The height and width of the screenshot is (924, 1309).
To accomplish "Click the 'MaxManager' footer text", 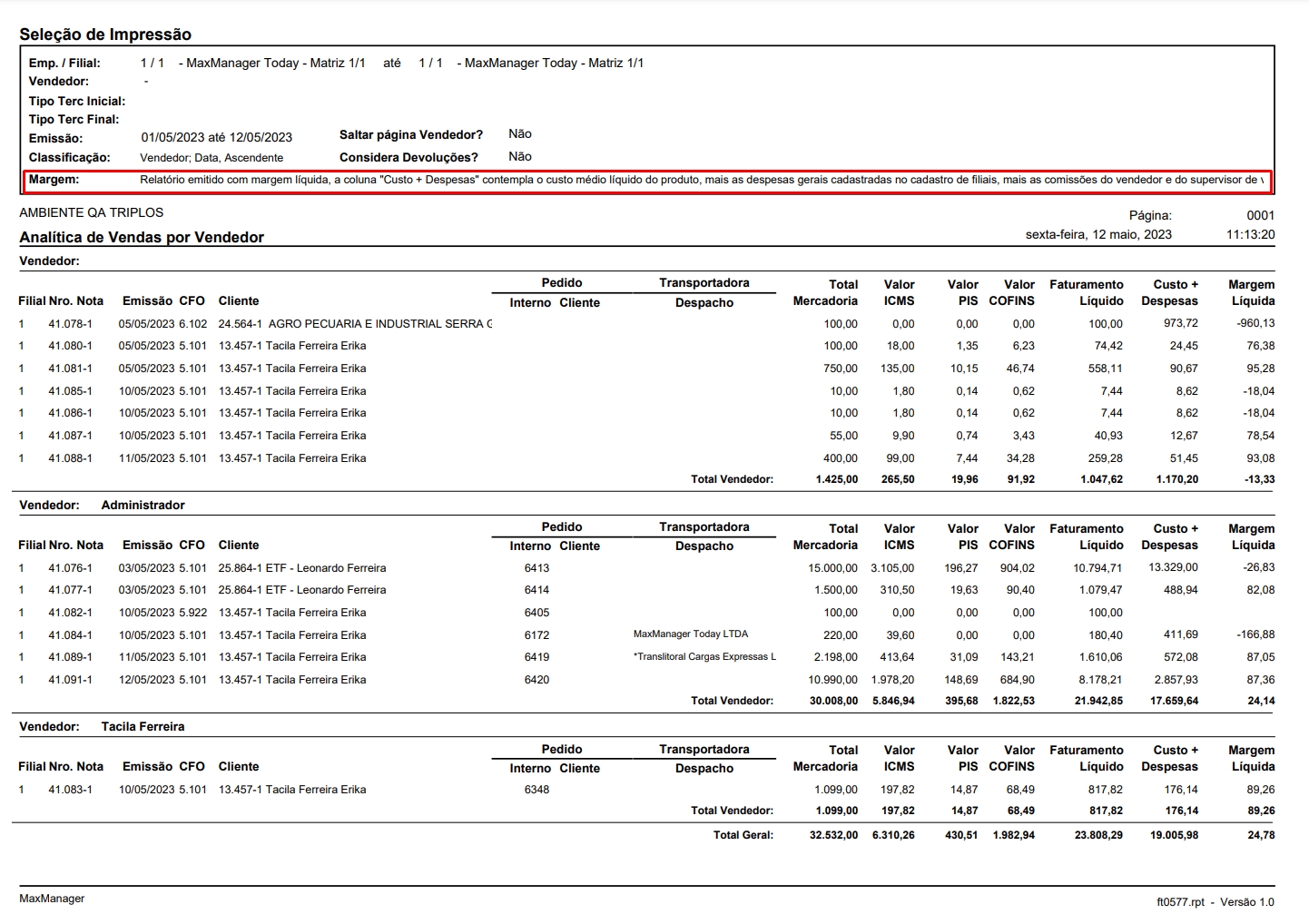I will tap(52, 899).
